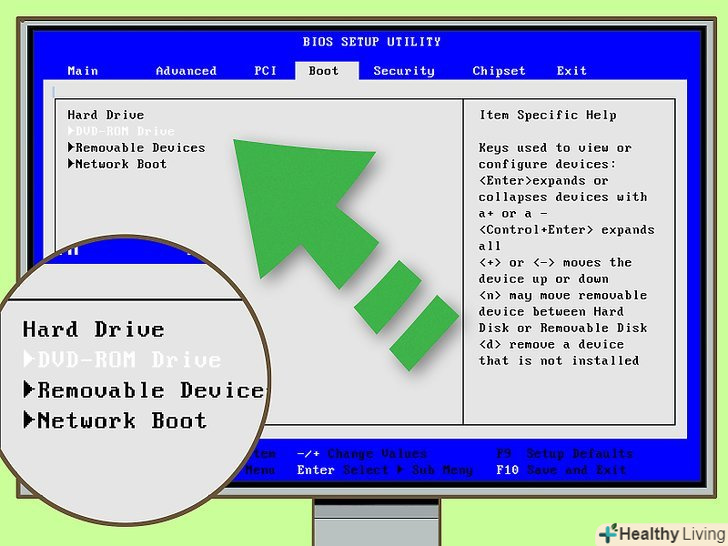The width and height of the screenshot is (728, 546).
Task: Click the 'F9 Setup Defaults' footer hint
Action: (x=565, y=453)
